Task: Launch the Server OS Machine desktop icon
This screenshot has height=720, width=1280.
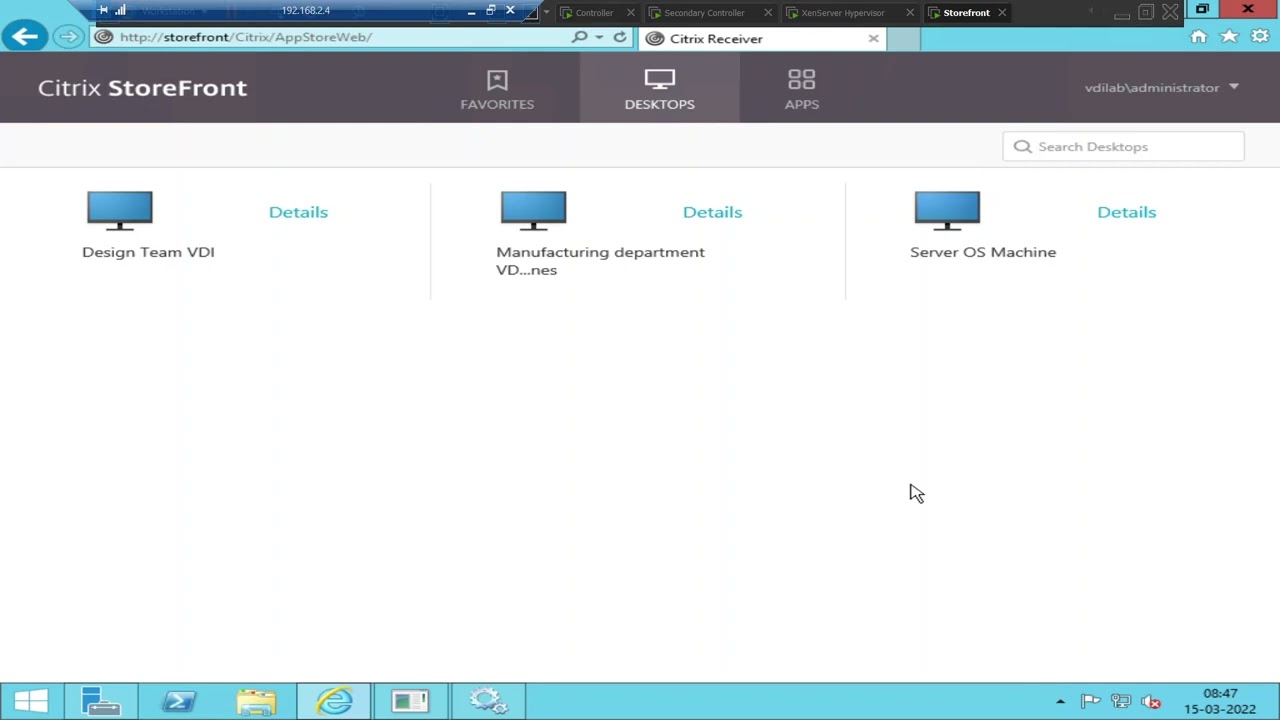Action: [947, 211]
